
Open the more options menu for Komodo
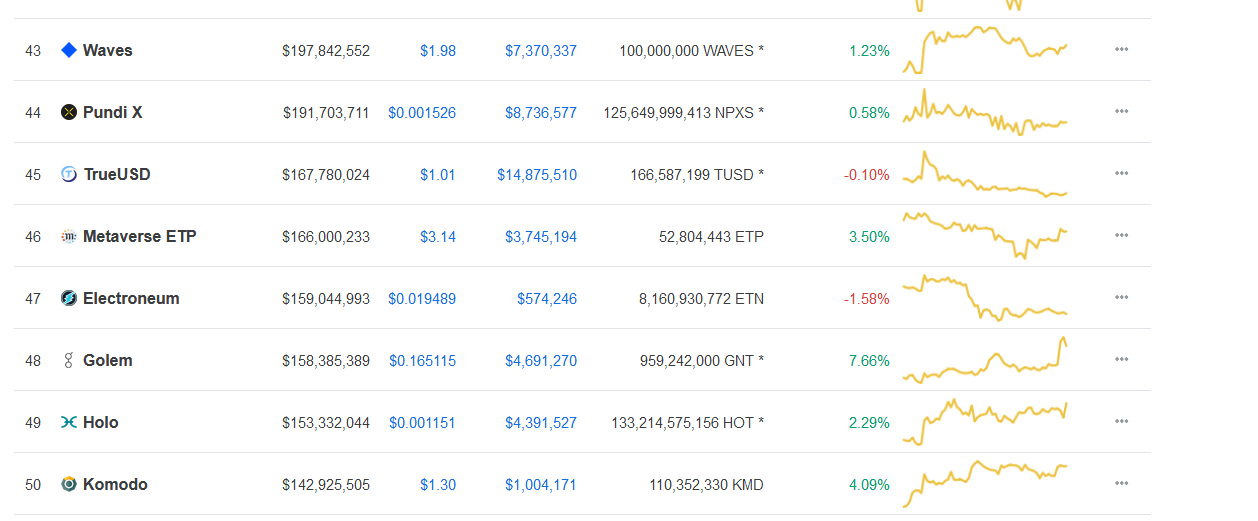tap(1121, 484)
